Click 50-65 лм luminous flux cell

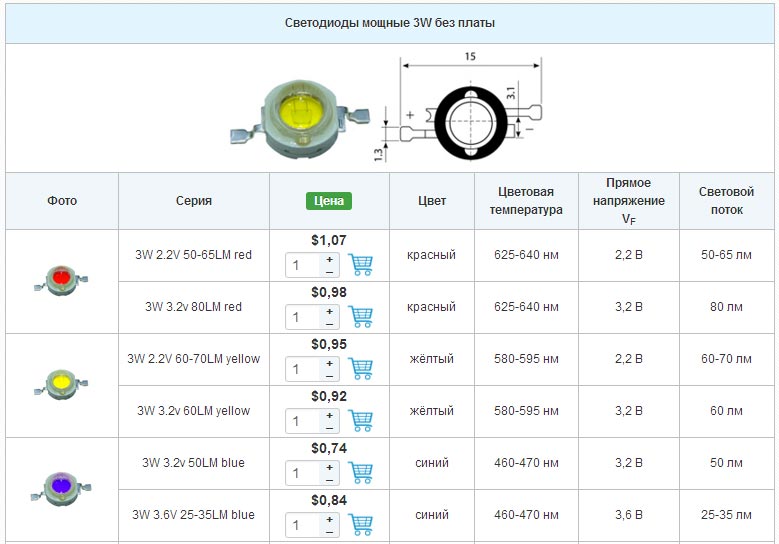[x=726, y=255]
